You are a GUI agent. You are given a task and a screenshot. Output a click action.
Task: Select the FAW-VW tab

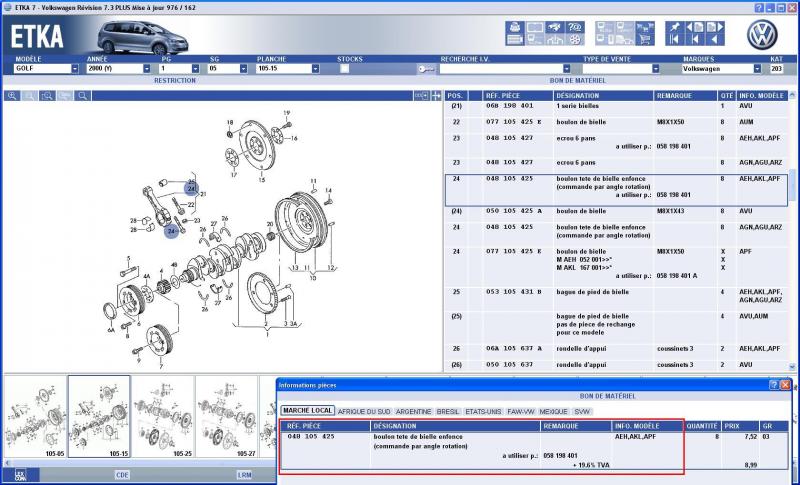coord(520,412)
